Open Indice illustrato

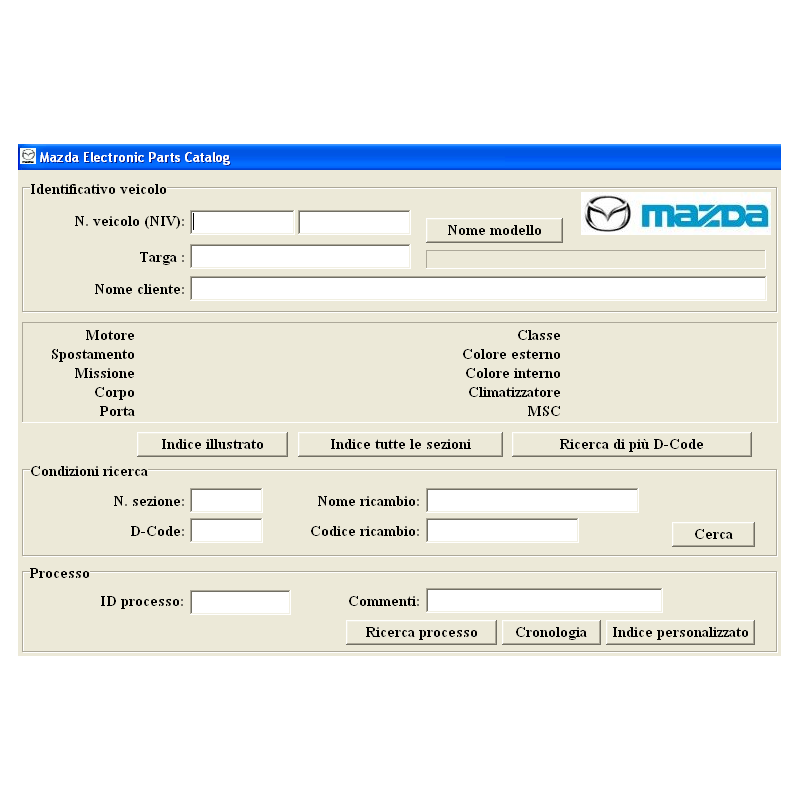212,444
